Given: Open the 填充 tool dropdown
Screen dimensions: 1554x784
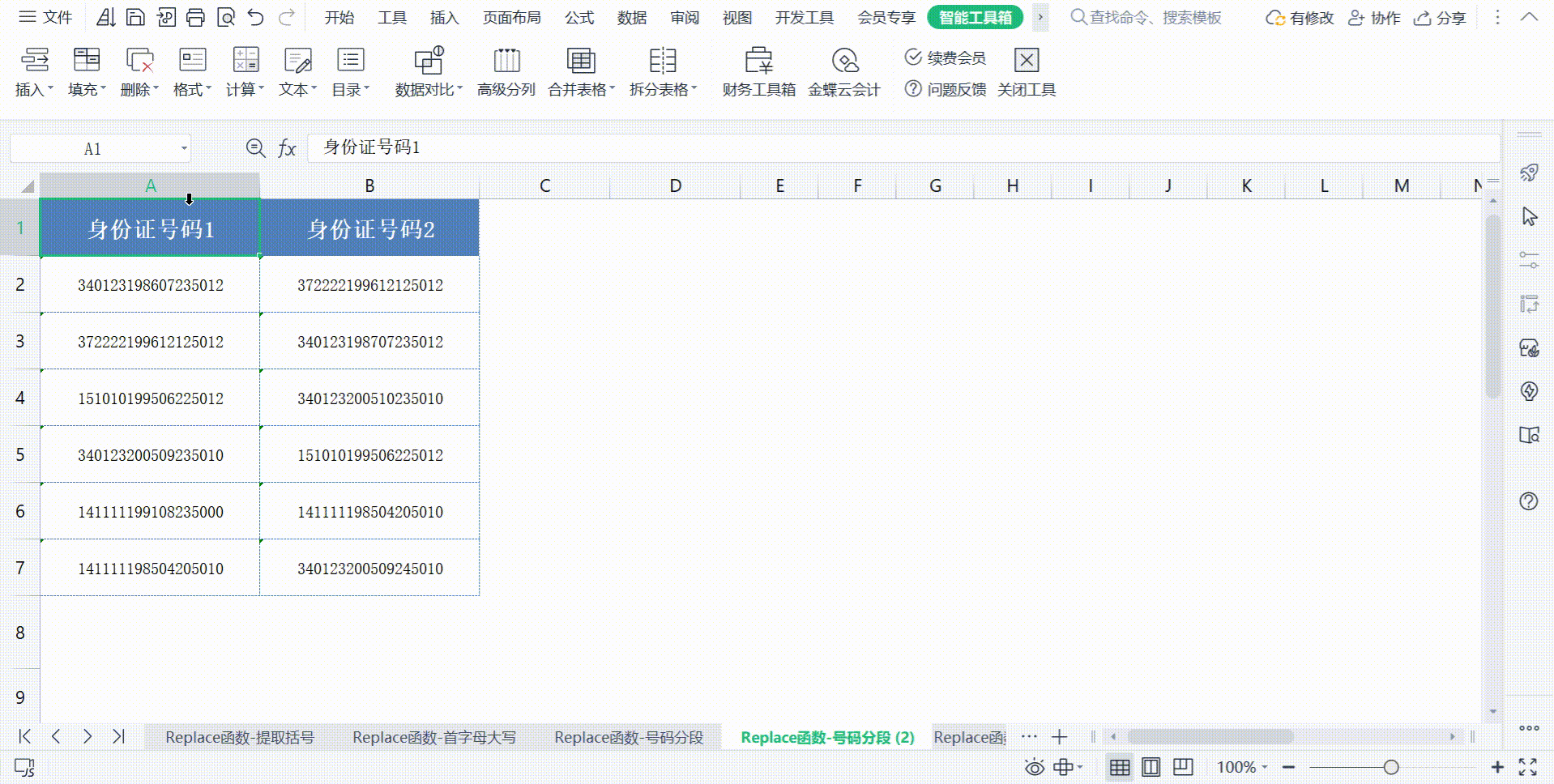Looking at the screenshot, I should pyautogui.click(x=87, y=72).
